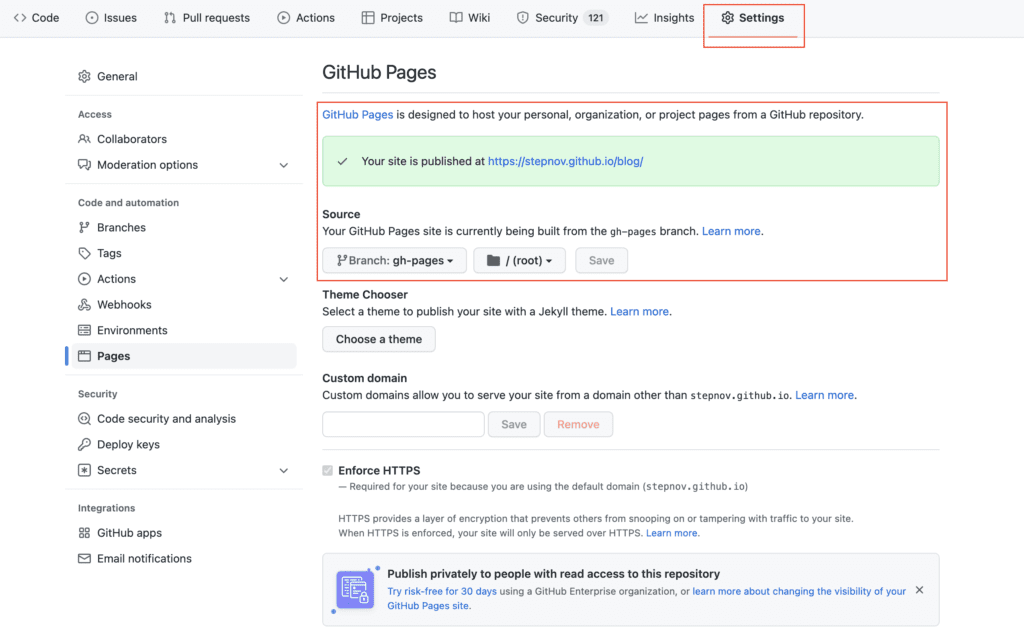1024x630 pixels.
Task: Click the shield icon on Security tab
Action: click(x=522, y=18)
